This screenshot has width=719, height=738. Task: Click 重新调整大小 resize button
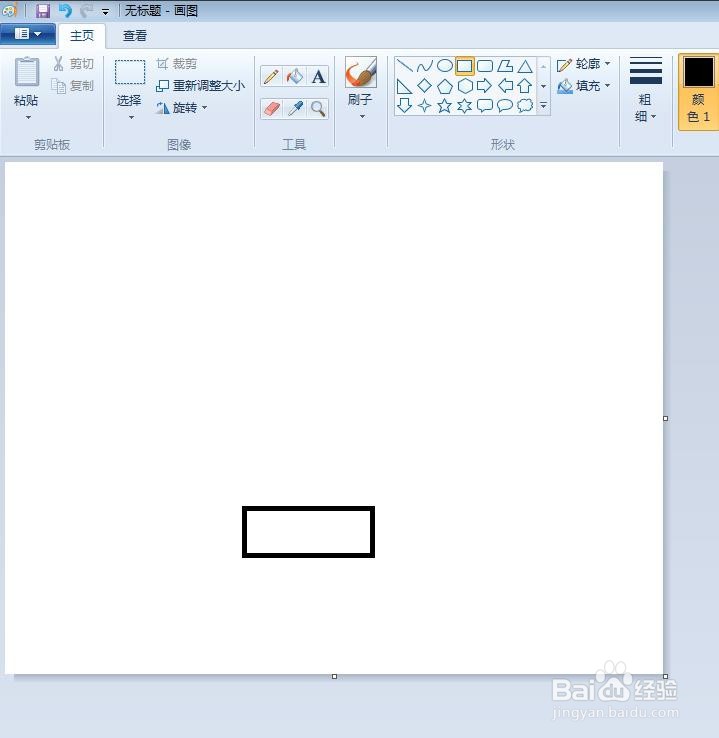(200, 86)
